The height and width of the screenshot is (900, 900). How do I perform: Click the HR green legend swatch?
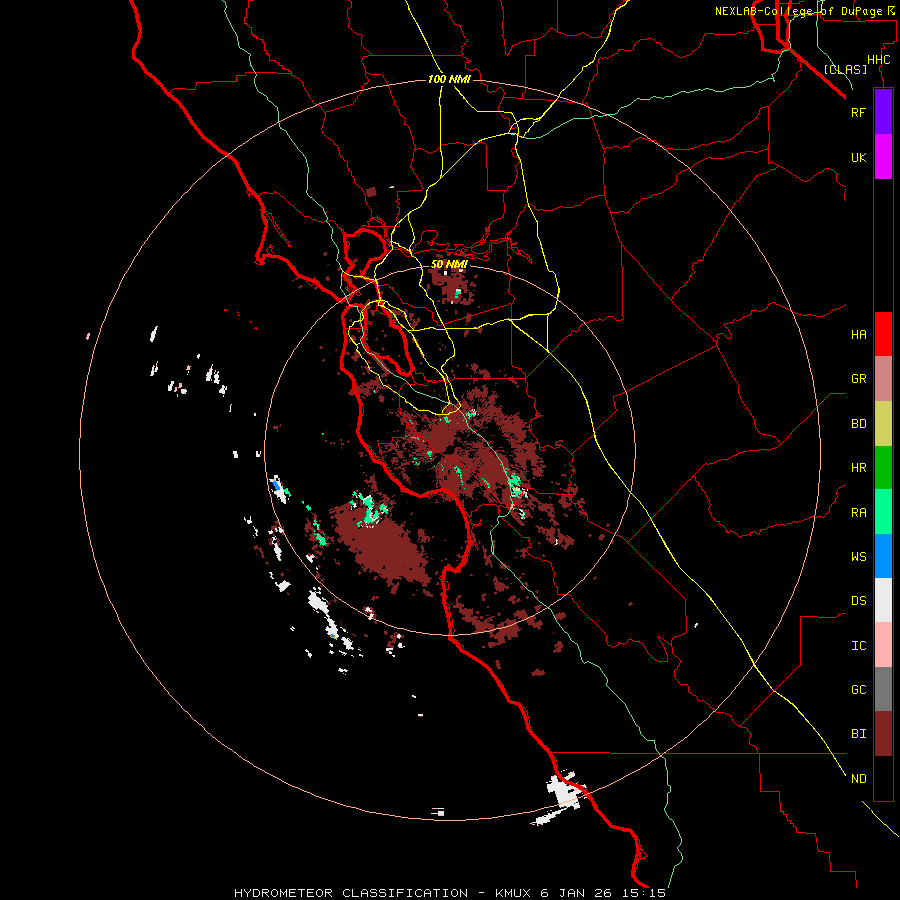(883, 467)
